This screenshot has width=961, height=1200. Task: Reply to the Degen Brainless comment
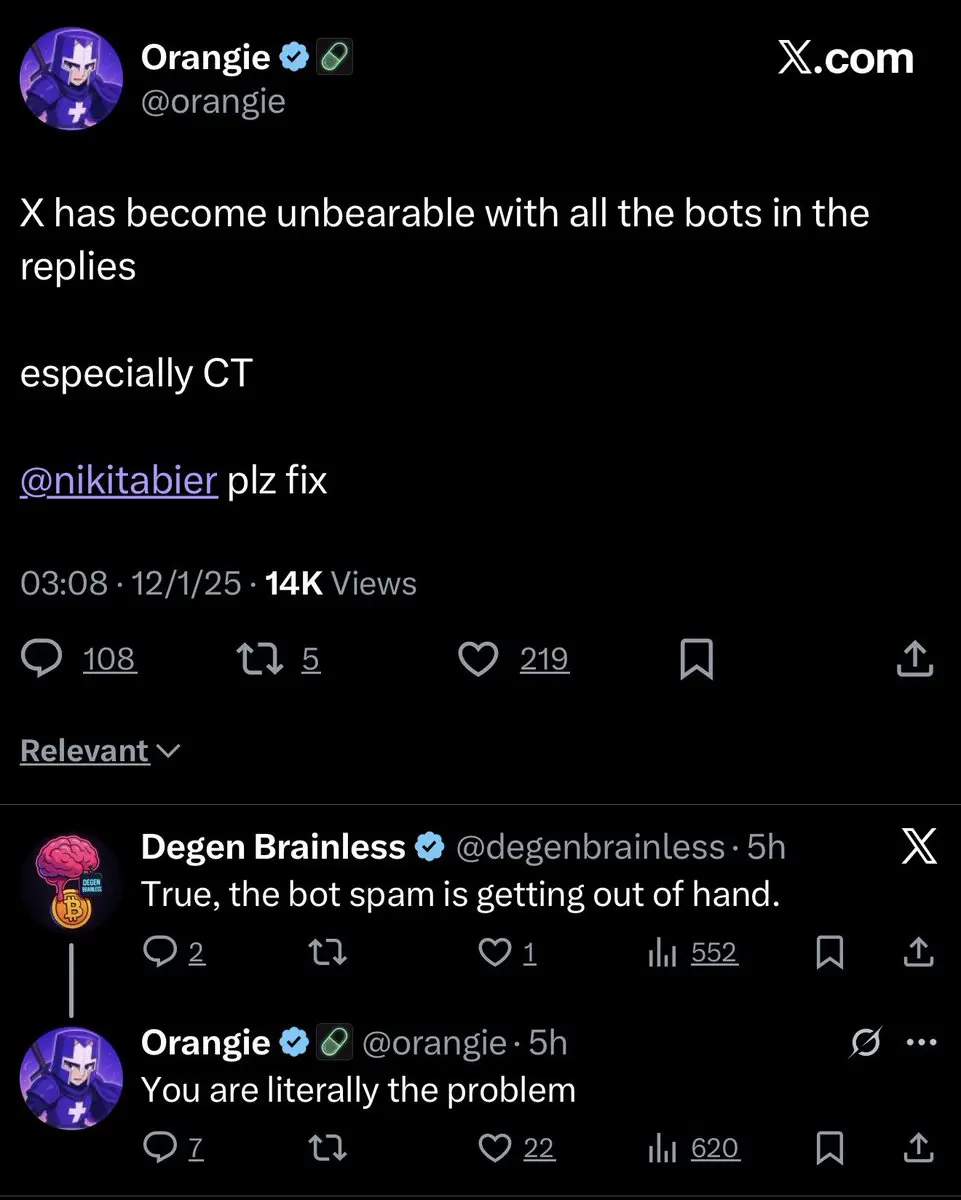click(159, 953)
